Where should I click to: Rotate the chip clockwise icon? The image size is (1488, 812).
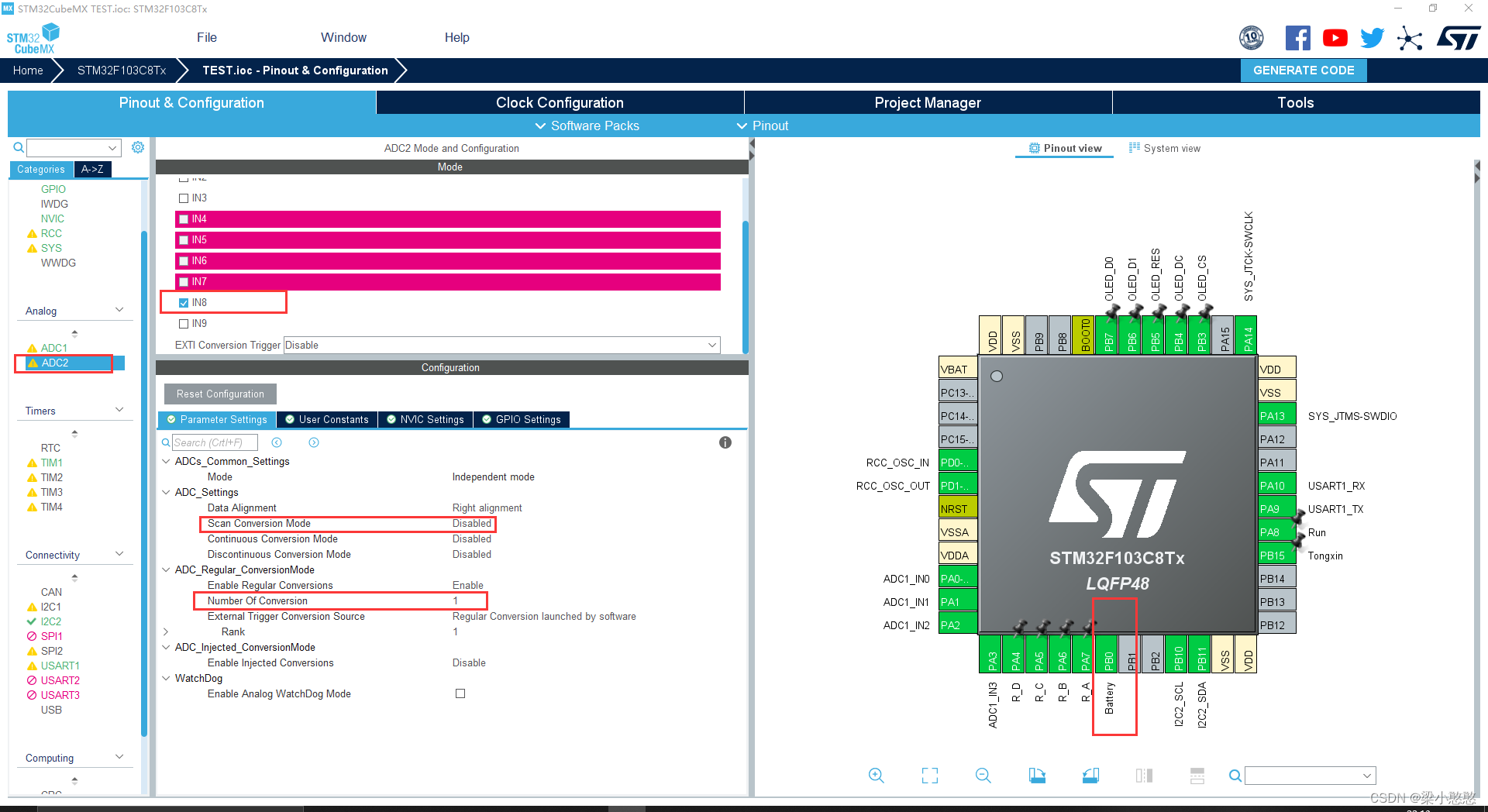tap(1037, 776)
